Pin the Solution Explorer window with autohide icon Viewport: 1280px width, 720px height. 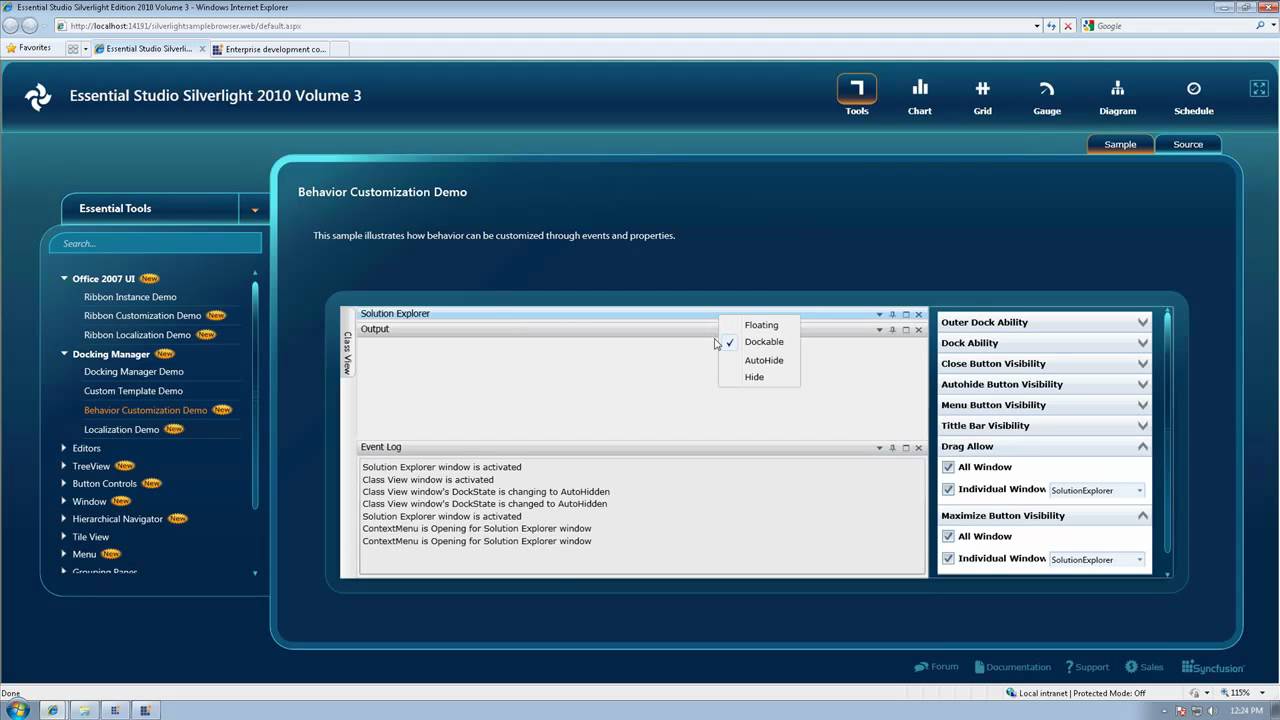tap(893, 314)
